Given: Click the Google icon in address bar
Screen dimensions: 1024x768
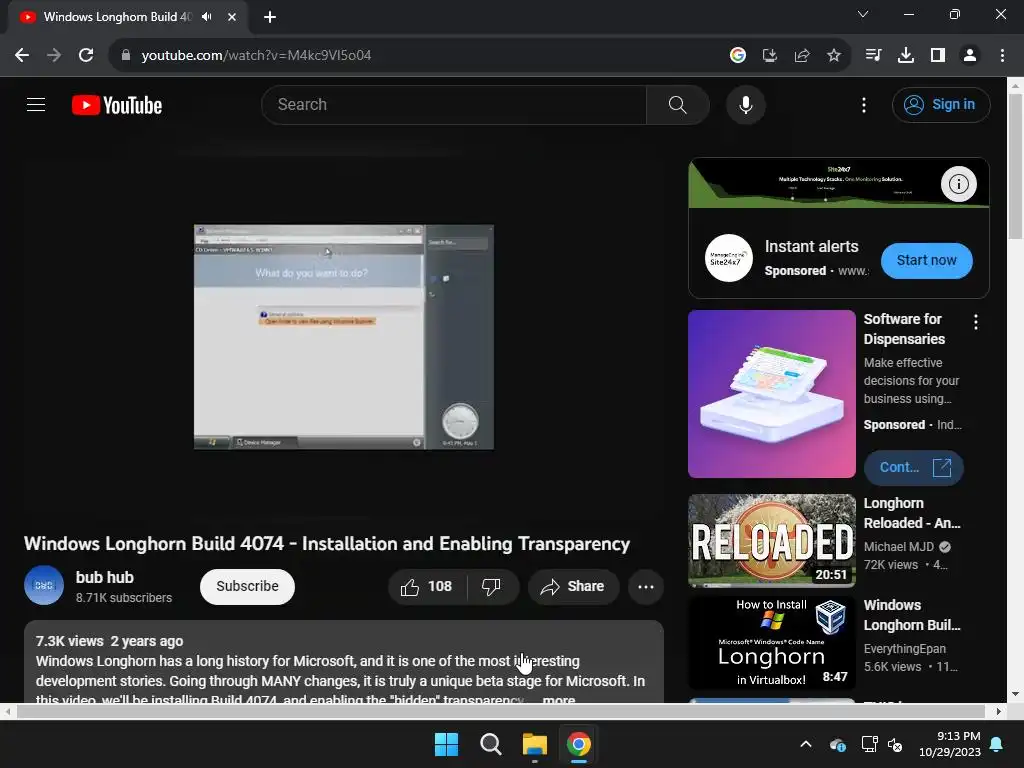Looking at the screenshot, I should pos(737,56).
